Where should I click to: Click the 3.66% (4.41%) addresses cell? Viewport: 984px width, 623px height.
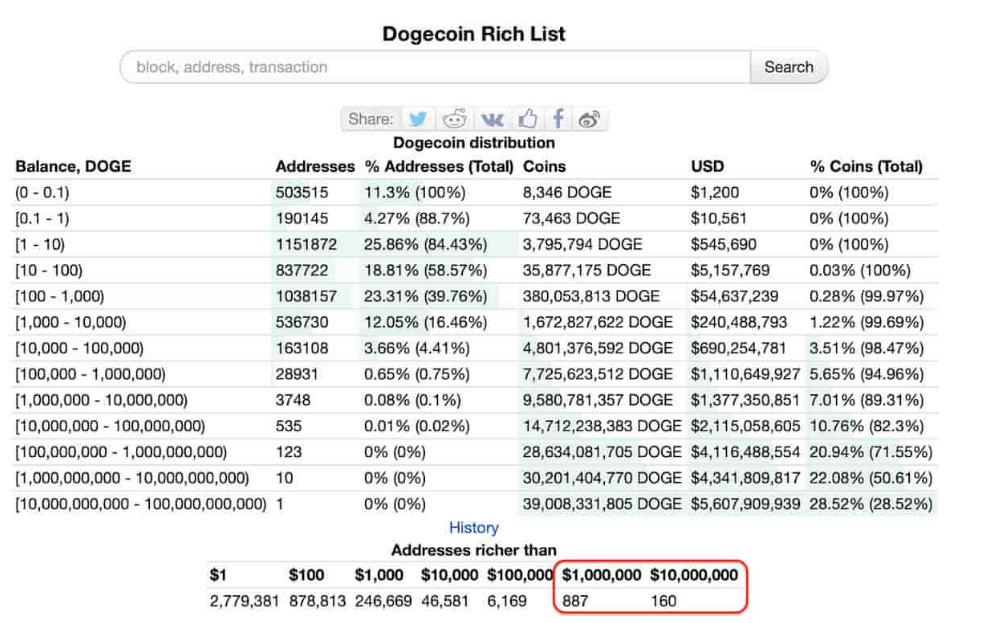[x=417, y=348]
